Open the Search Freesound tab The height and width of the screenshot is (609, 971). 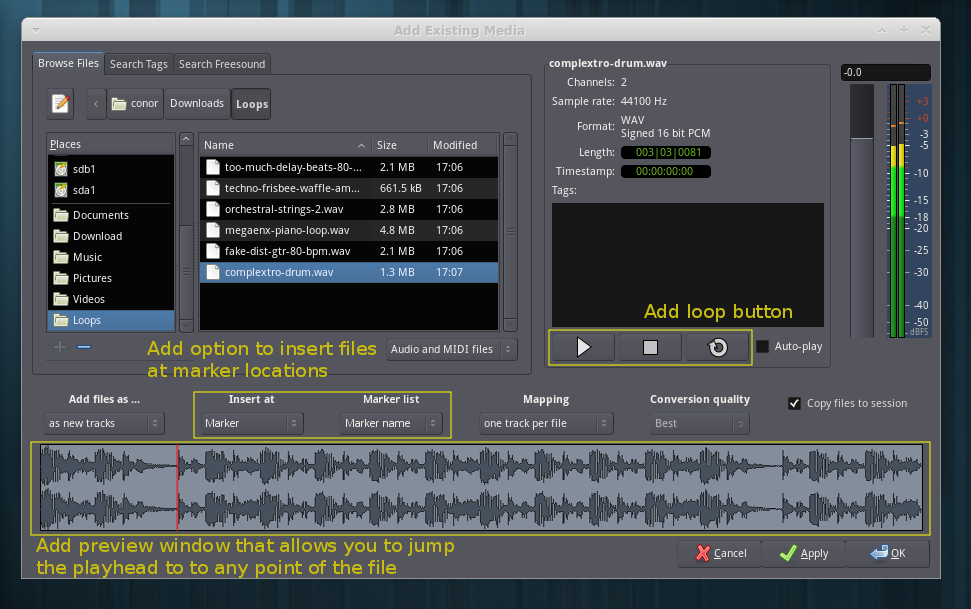coord(222,64)
